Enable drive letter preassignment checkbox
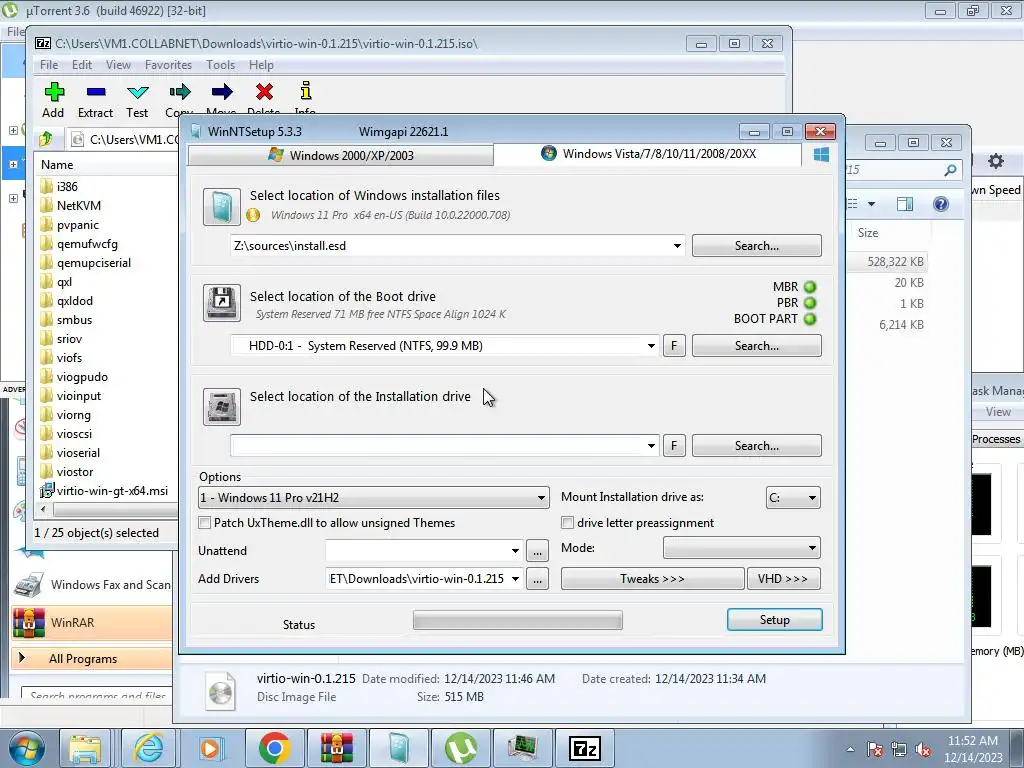 (568, 523)
